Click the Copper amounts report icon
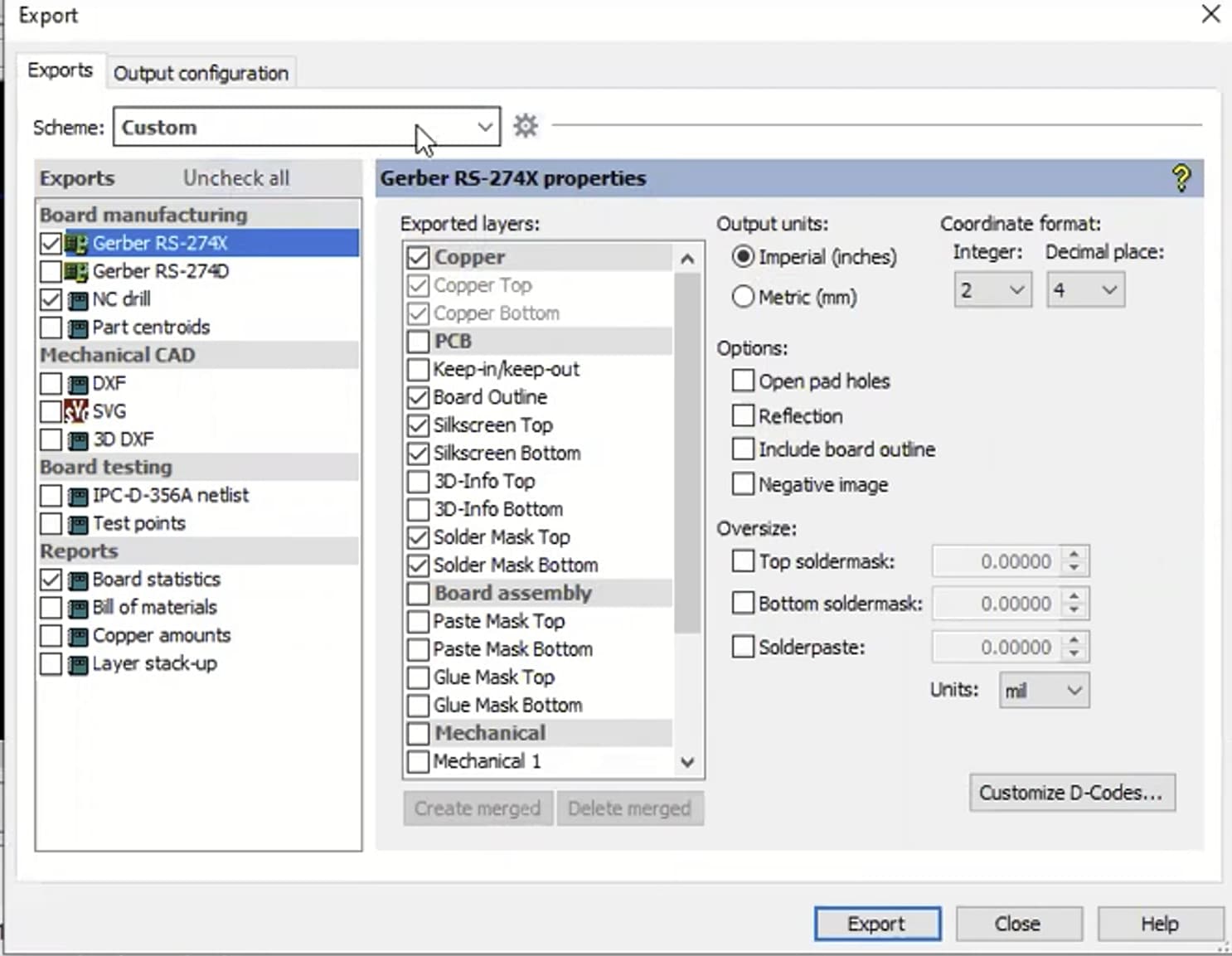The width and height of the screenshot is (1232, 956). [x=77, y=636]
